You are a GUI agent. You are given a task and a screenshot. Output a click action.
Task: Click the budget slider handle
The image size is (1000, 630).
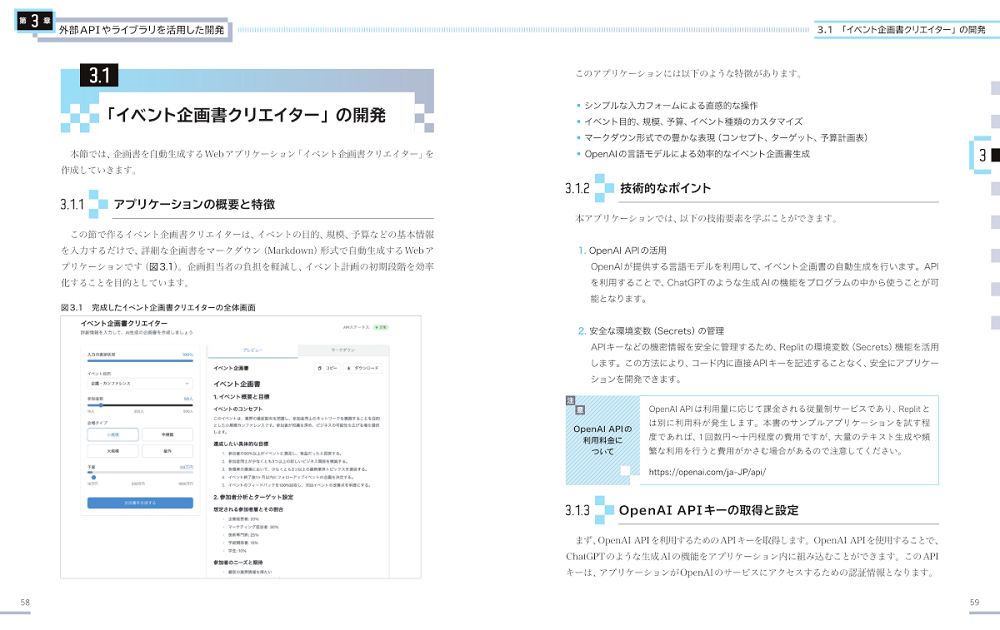[x=94, y=477]
